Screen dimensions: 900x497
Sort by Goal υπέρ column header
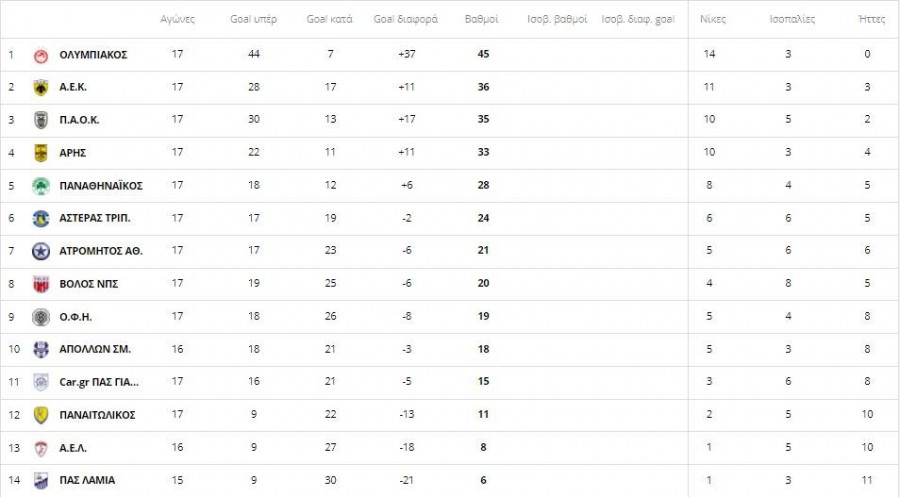253,19
